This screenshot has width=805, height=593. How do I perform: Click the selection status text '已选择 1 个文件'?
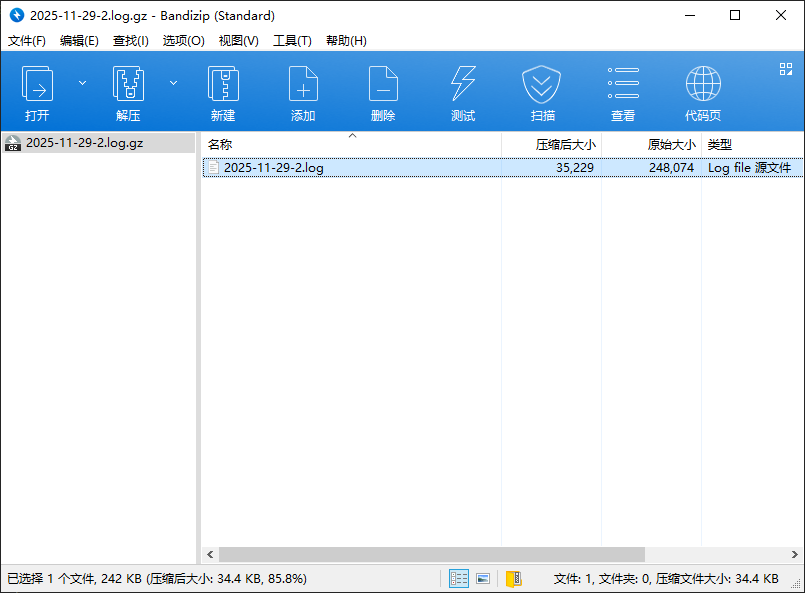pos(51,579)
